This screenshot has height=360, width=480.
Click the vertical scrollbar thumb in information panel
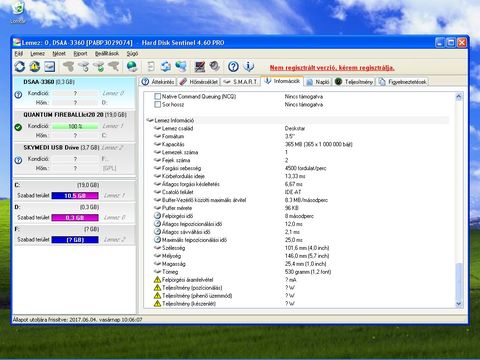(x=459, y=281)
